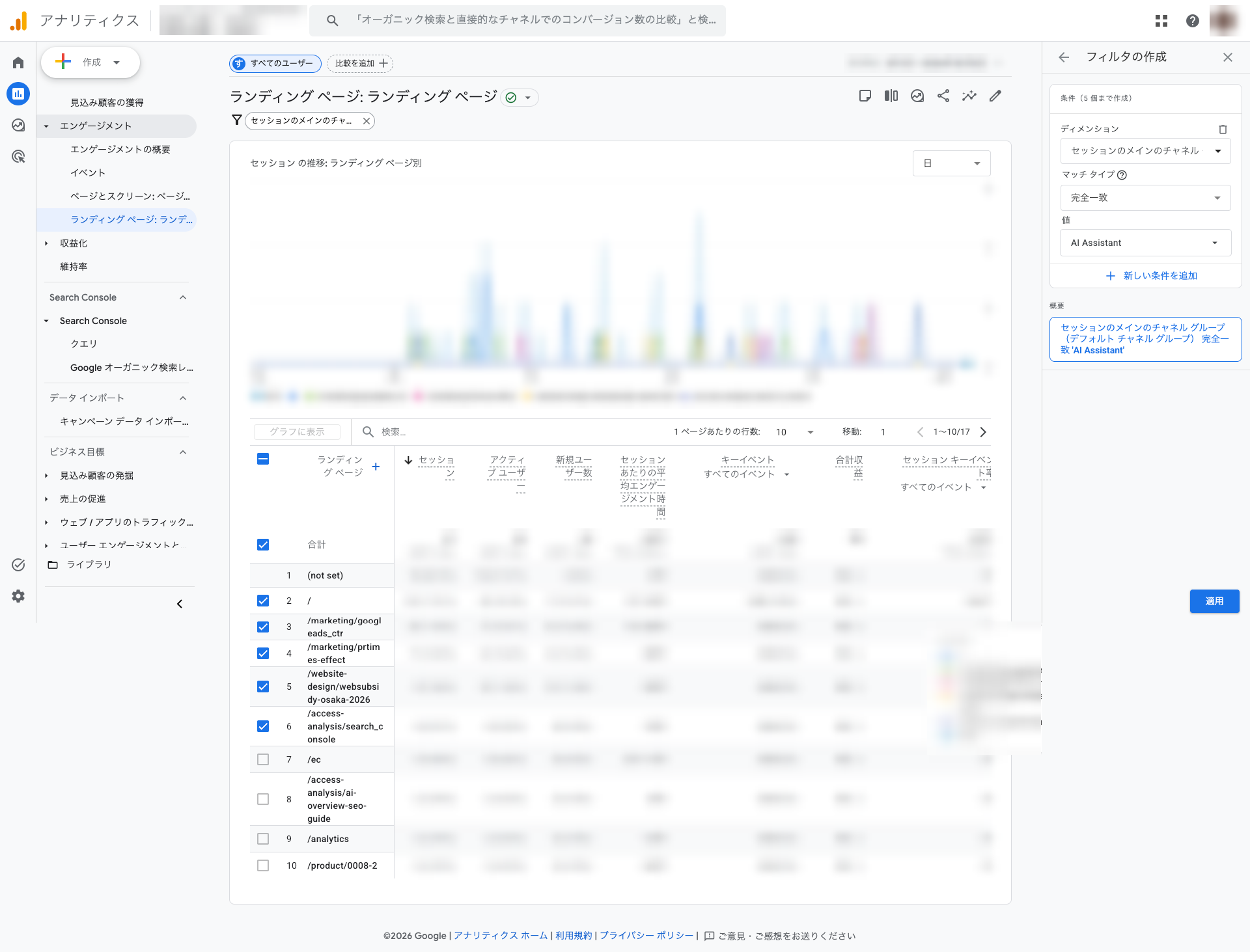Viewport: 1250px width, 952px height.
Task: Go back with filter panel arrow
Action: tap(1064, 57)
